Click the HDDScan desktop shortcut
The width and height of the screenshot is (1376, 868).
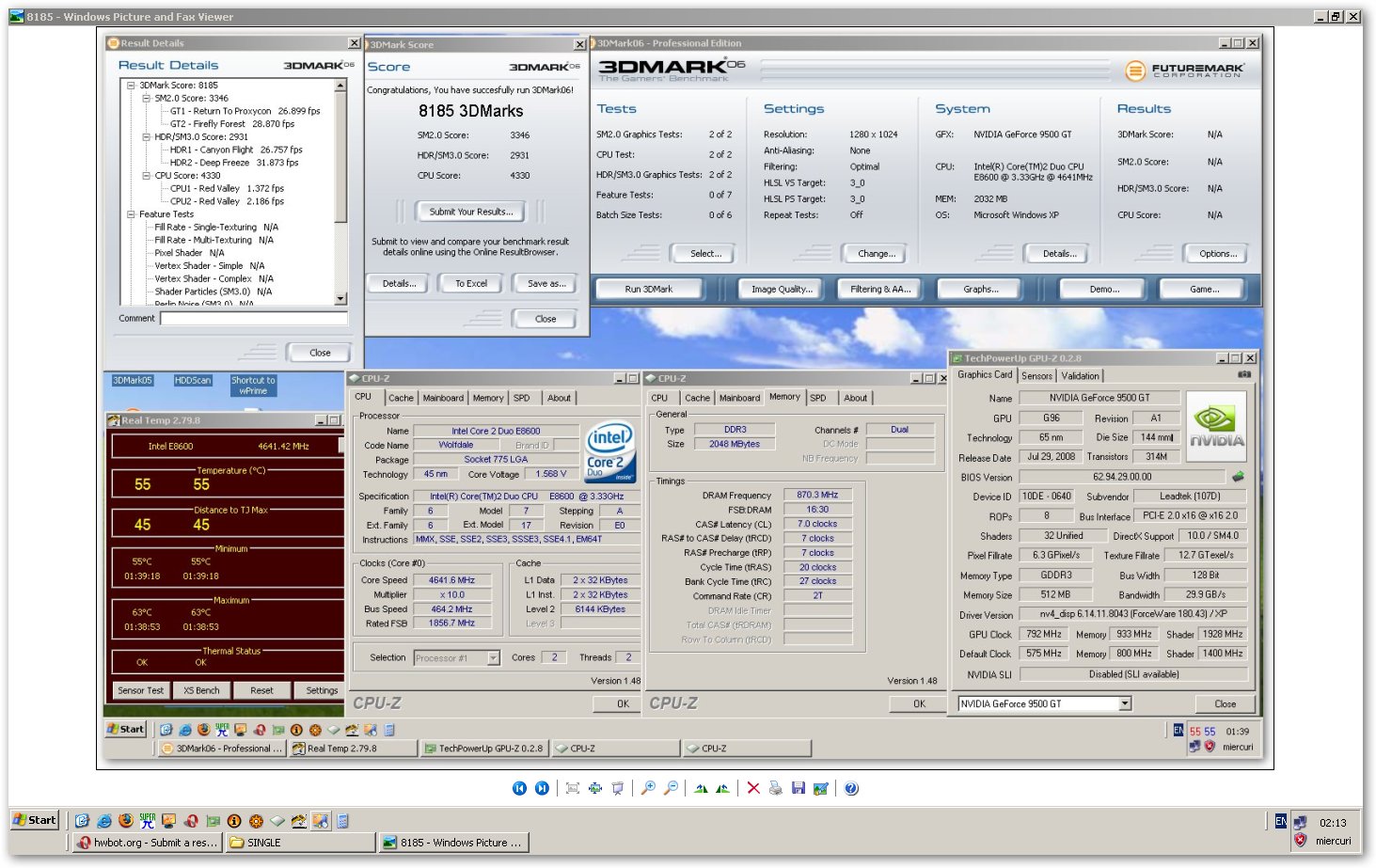pyautogui.click(x=193, y=380)
